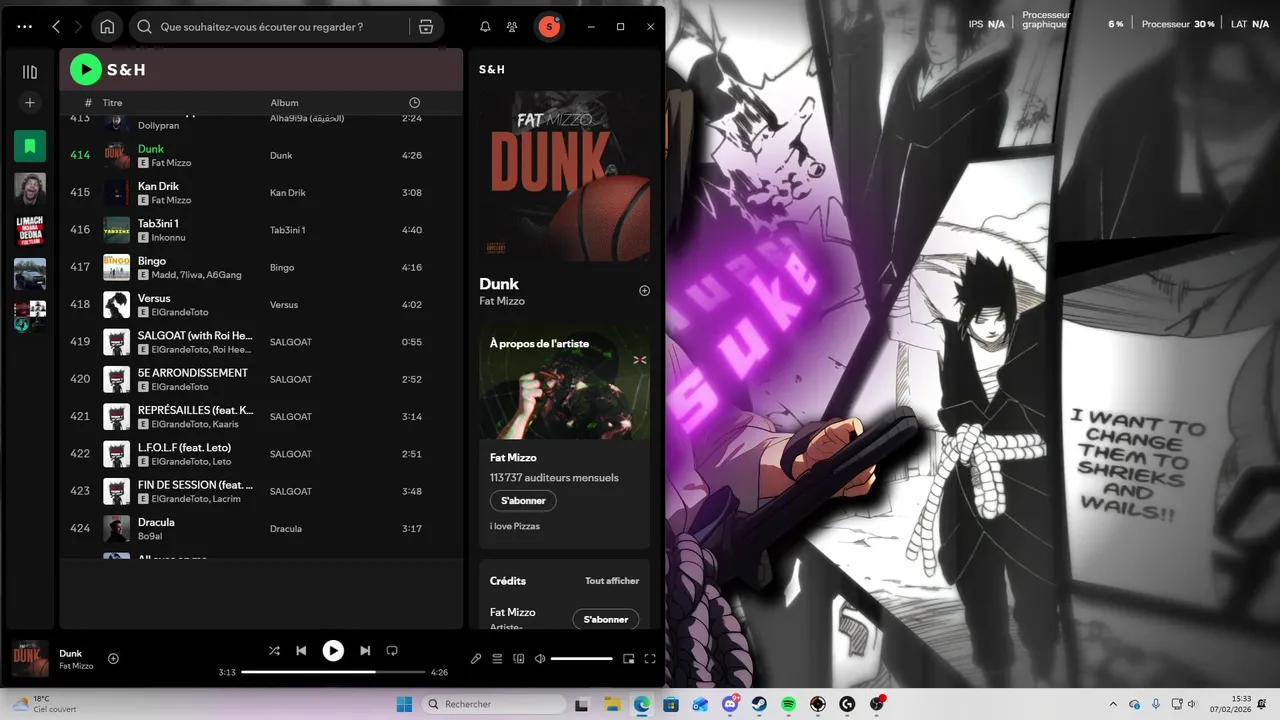Click S'abonner under 113737 auditeurs mensuels
The height and width of the screenshot is (720, 1280).
[523, 501]
